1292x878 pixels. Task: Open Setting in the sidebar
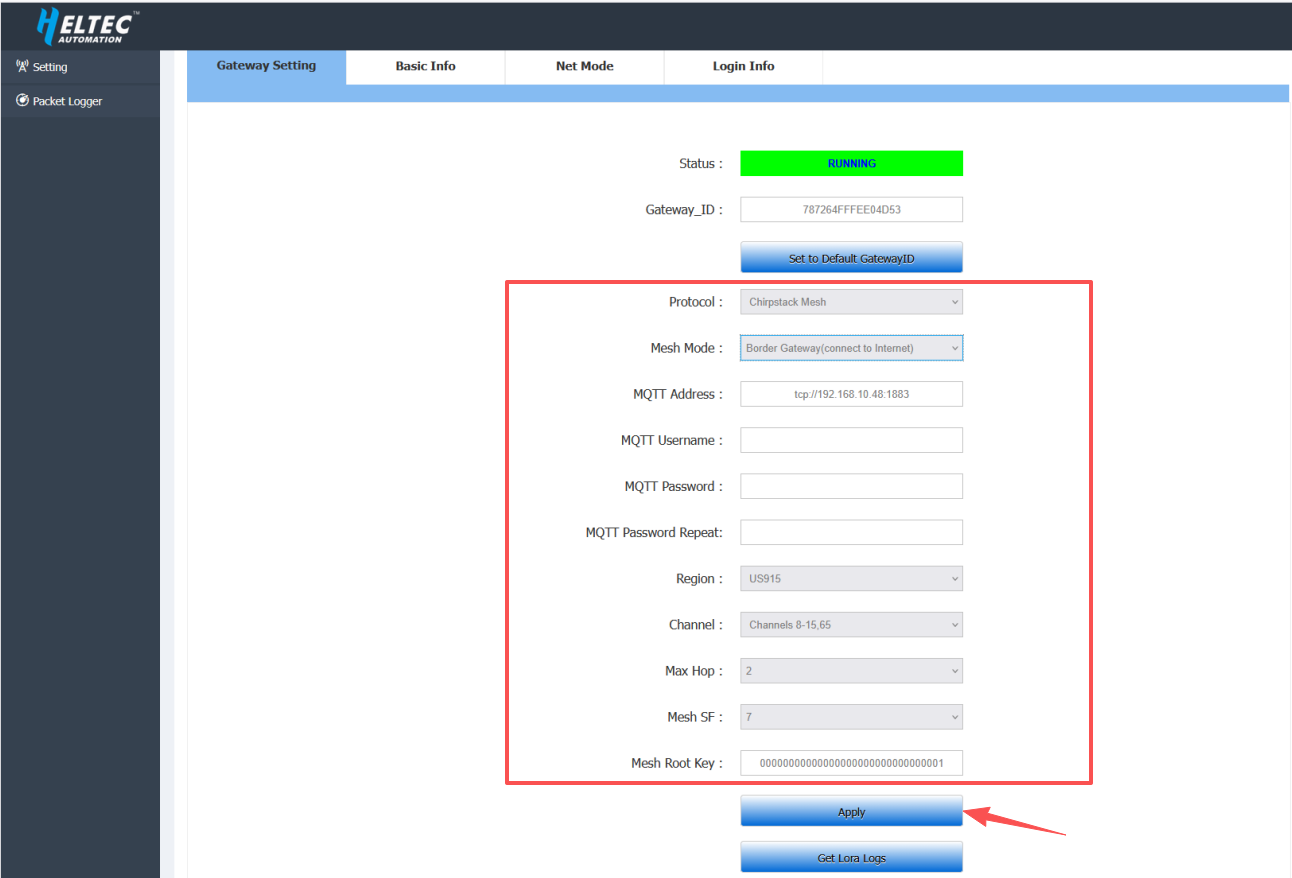point(49,67)
